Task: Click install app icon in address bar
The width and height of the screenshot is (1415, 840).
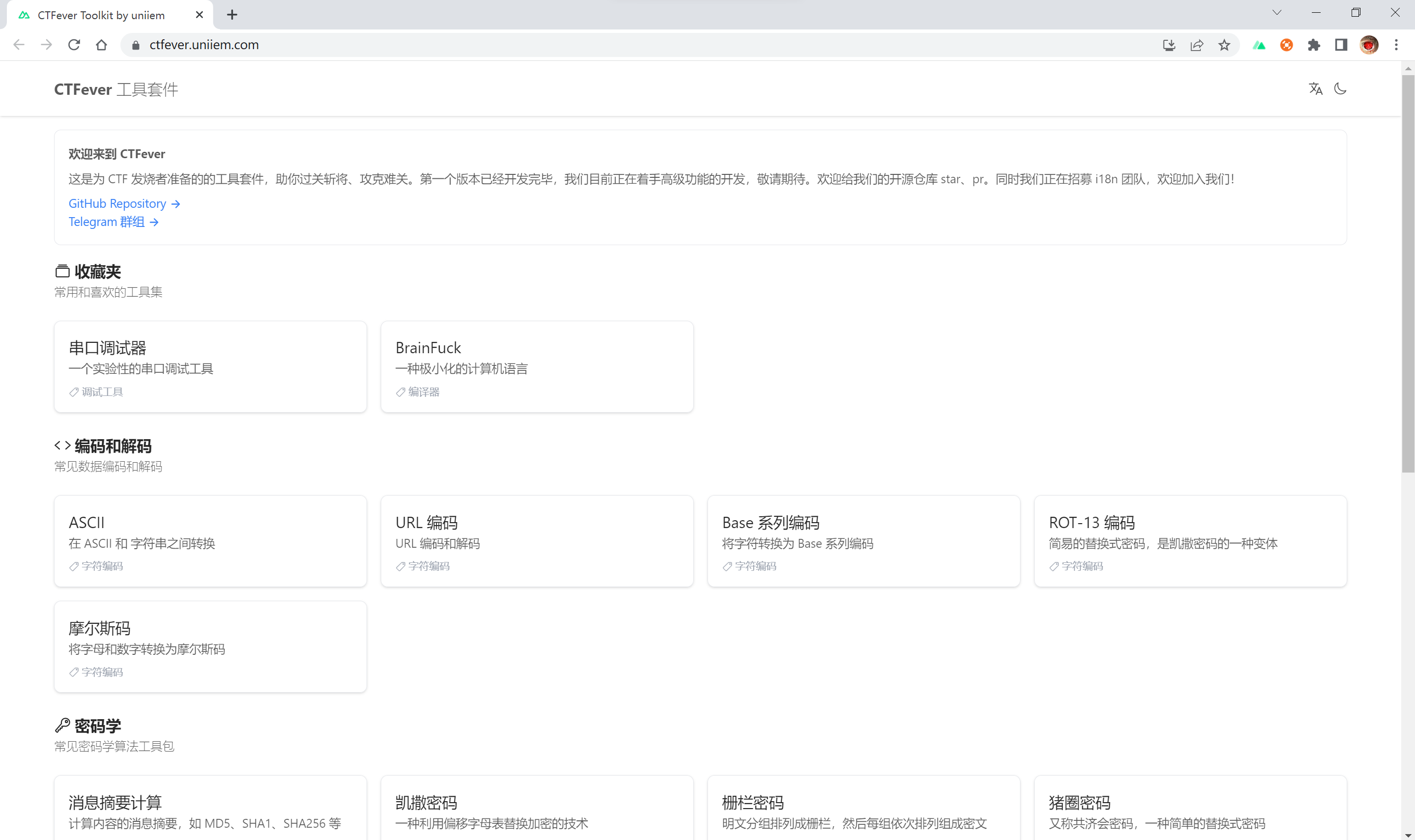Action: pyautogui.click(x=1169, y=45)
